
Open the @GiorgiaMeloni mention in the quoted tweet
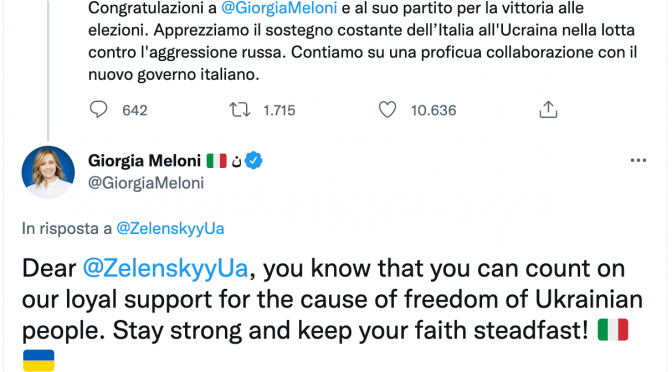pos(279,8)
